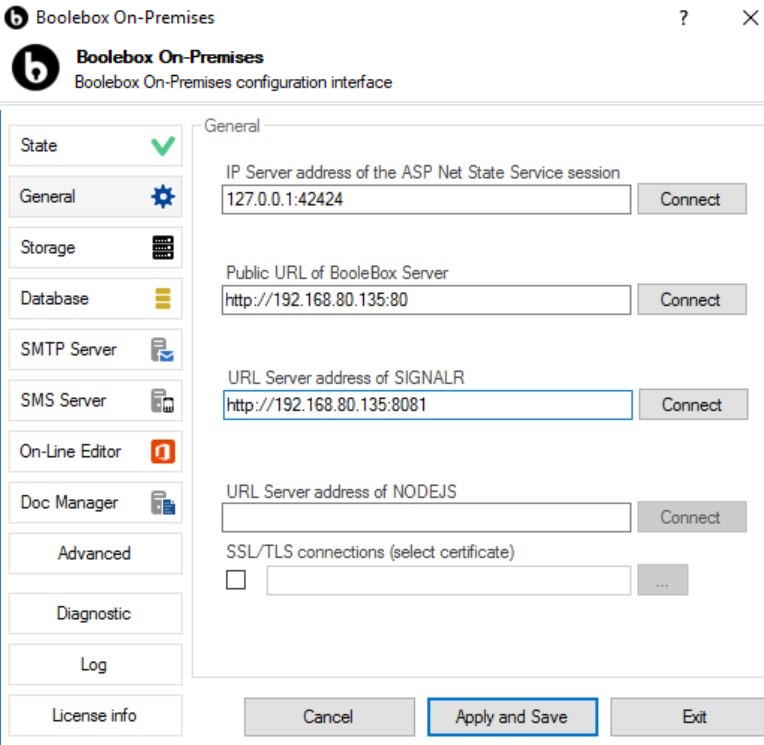Open the Advanced section
Screen dimensions: 764x745
pos(96,554)
